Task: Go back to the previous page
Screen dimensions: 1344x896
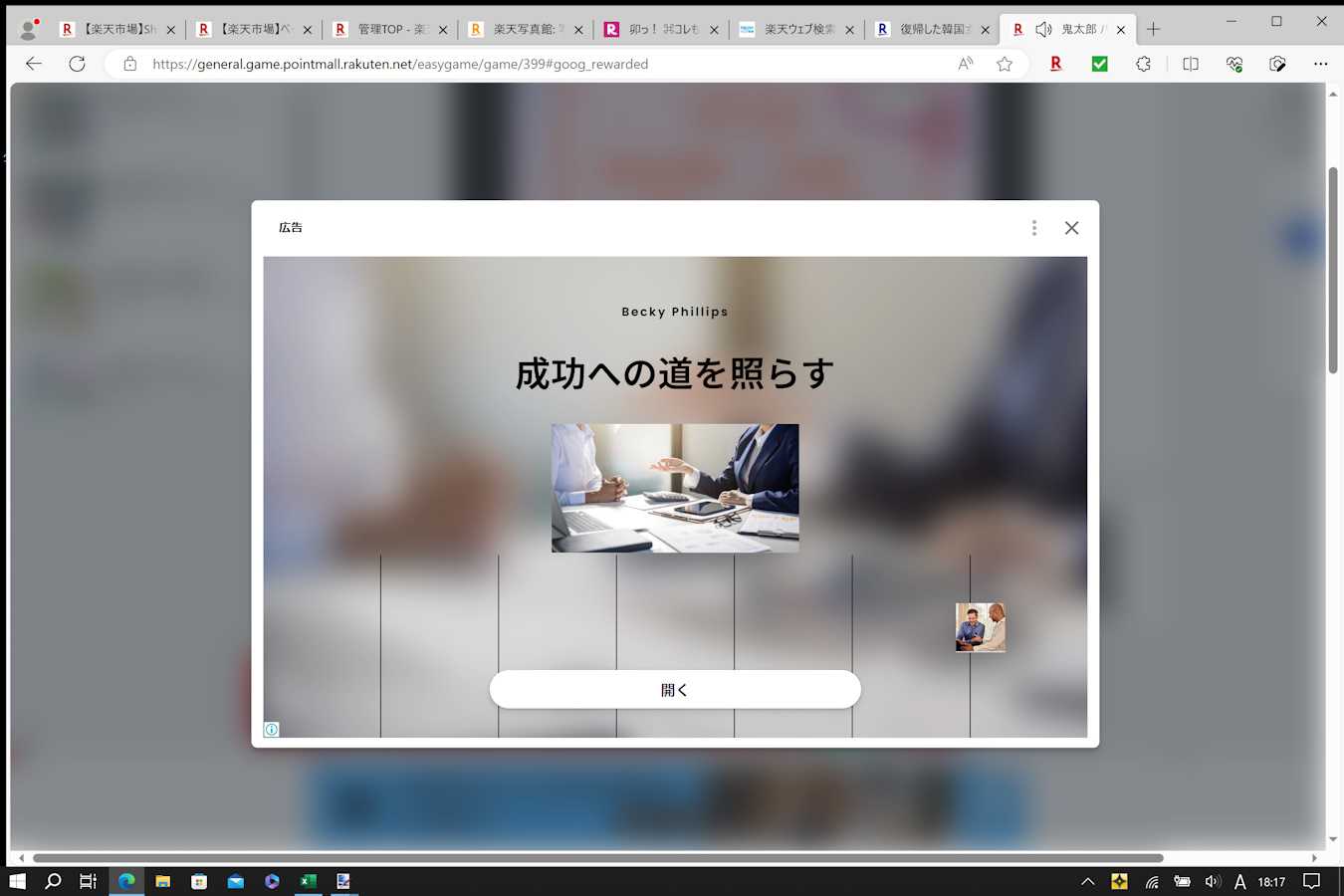Action: coord(34,64)
